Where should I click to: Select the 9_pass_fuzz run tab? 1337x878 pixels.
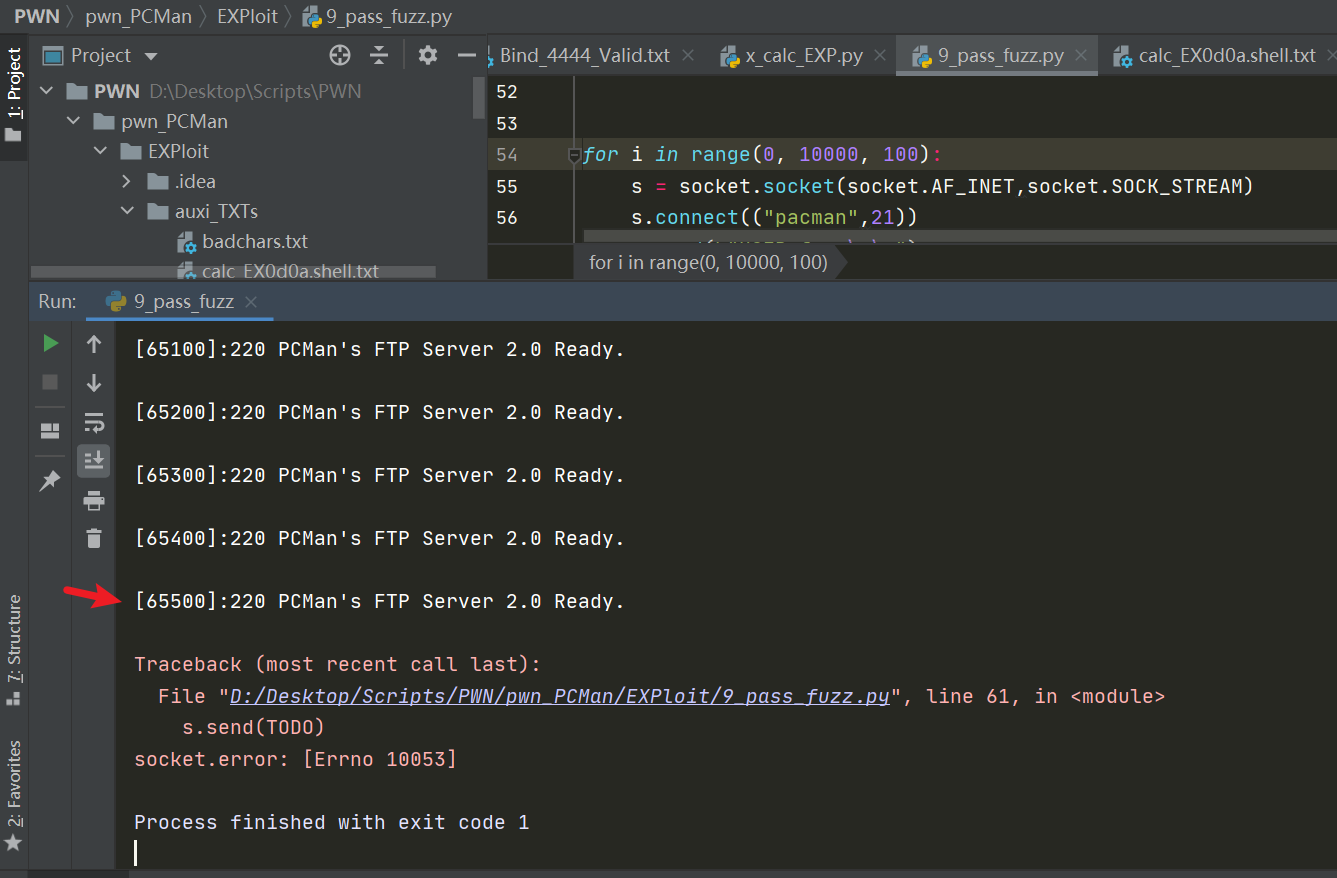coord(183,301)
